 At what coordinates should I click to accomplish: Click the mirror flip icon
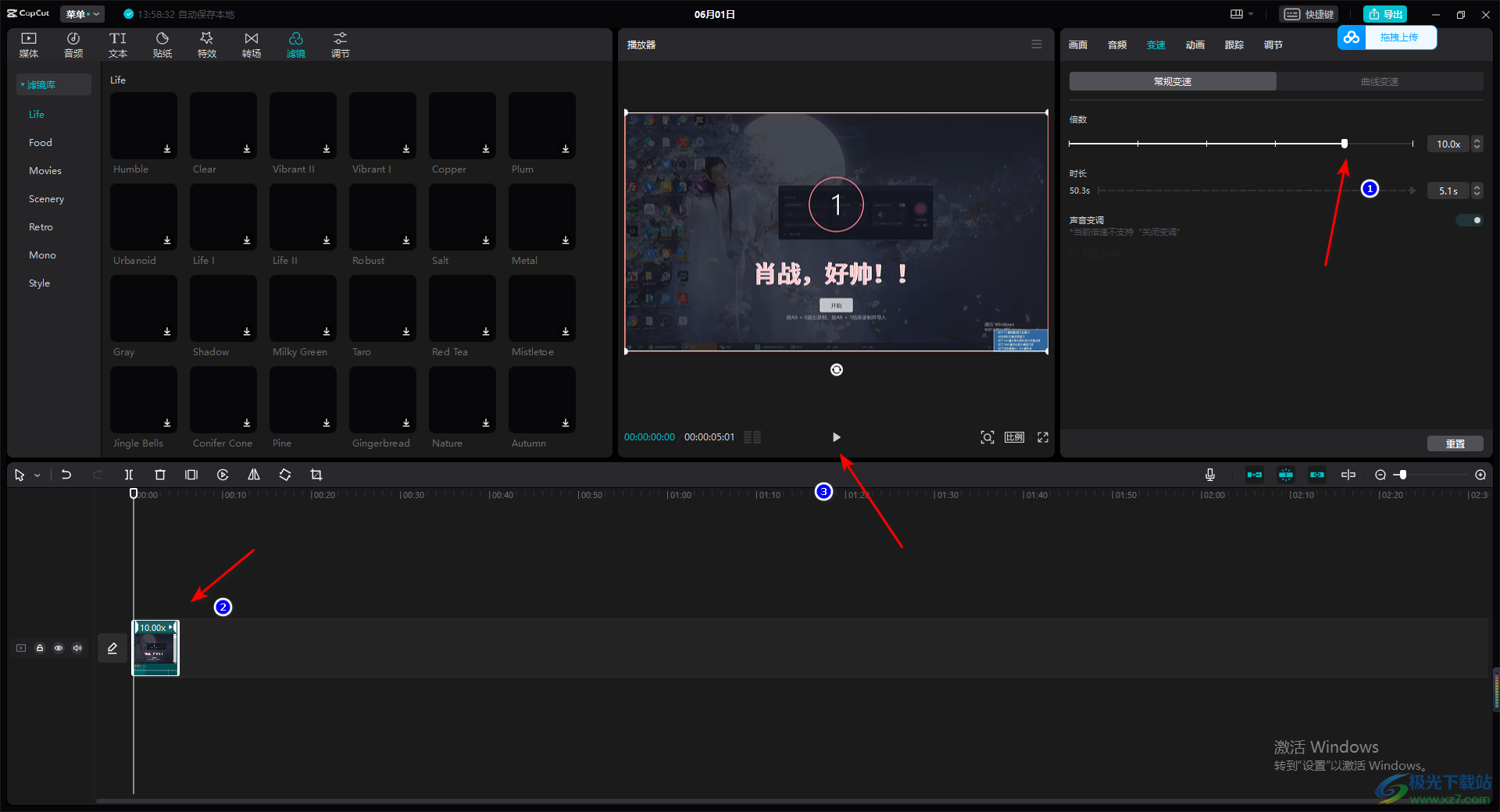[254, 475]
